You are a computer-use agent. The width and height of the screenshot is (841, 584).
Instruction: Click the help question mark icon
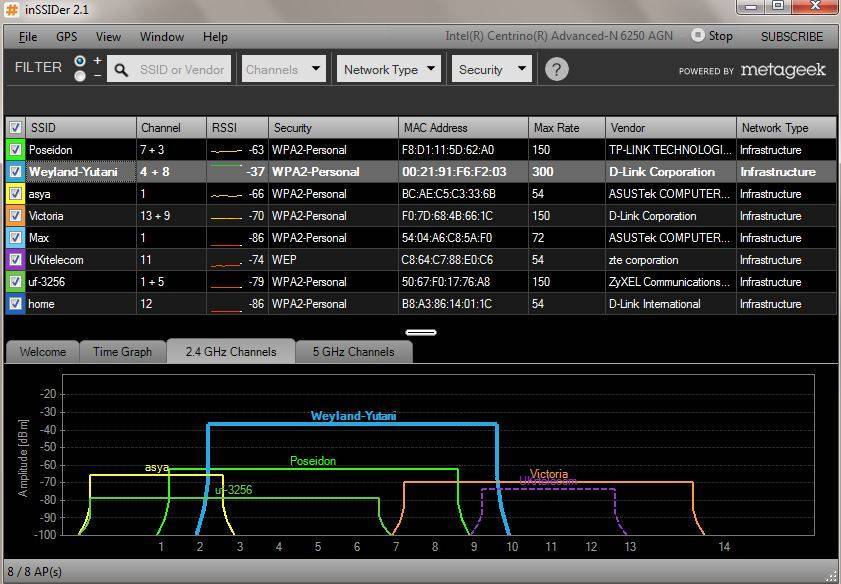(x=557, y=69)
